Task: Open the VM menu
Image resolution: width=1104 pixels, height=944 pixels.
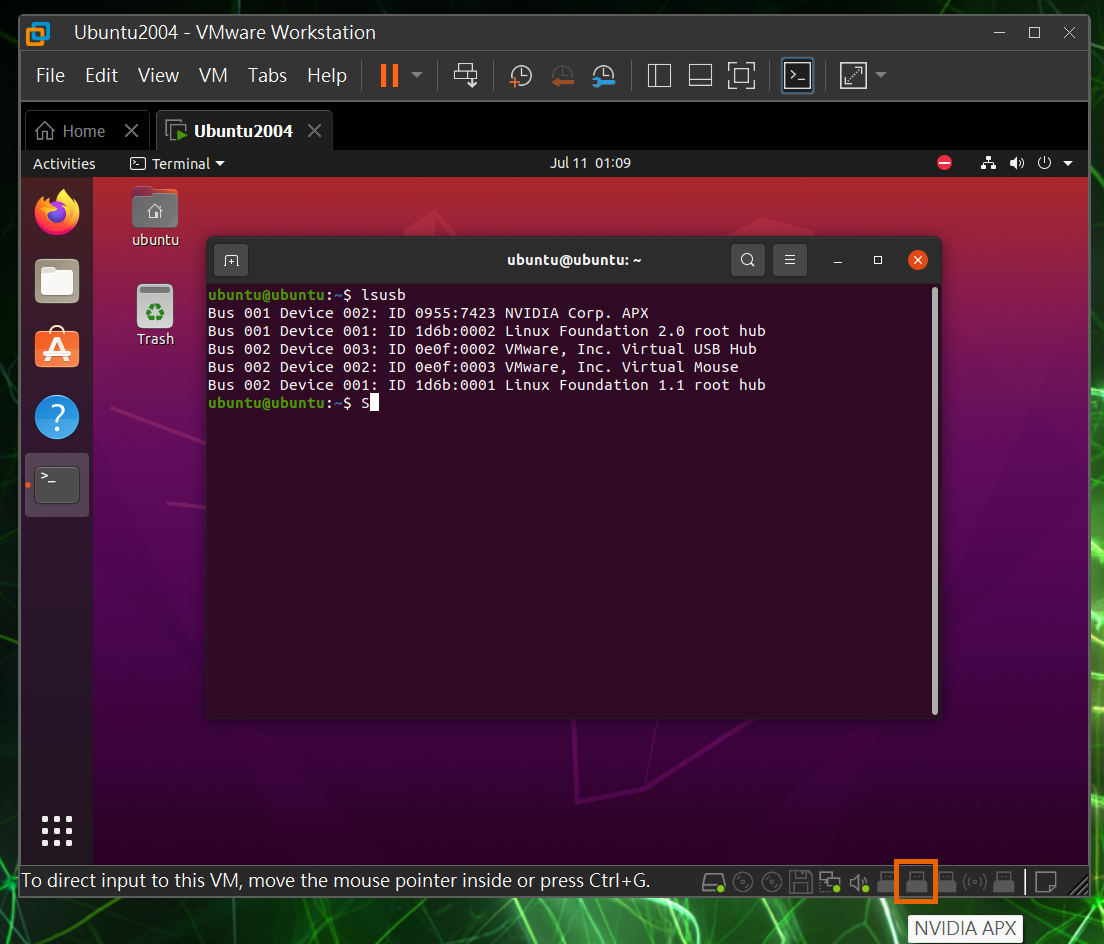Action: (213, 76)
